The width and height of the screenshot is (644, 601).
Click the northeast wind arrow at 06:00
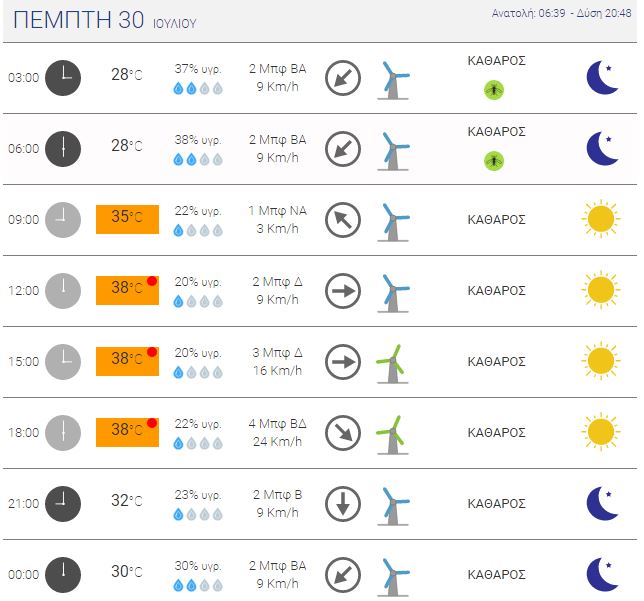(x=343, y=149)
